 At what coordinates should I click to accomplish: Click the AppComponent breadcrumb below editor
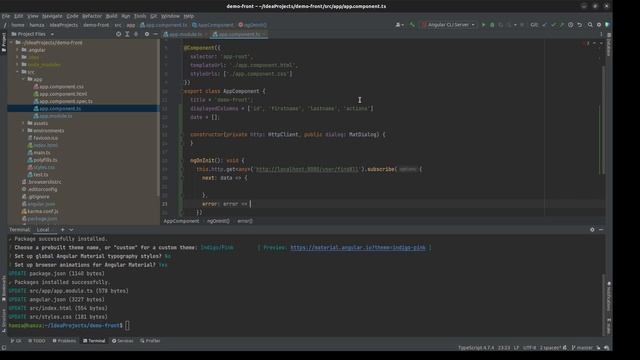181,221
